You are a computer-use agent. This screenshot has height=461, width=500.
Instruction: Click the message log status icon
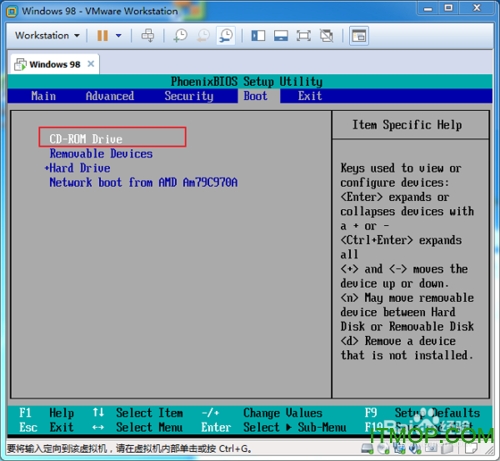click(471, 449)
